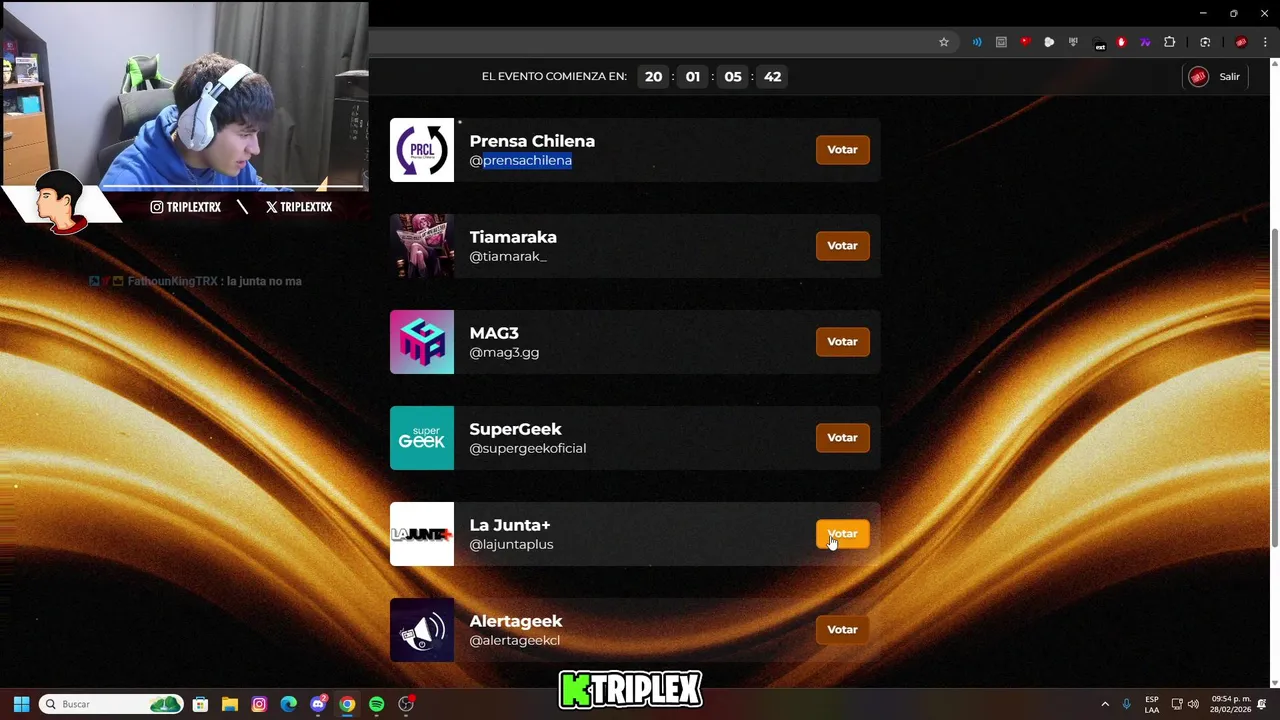This screenshot has height=720, width=1280.
Task: Open the La Junta+ logo thumbnail
Action: click(422, 534)
